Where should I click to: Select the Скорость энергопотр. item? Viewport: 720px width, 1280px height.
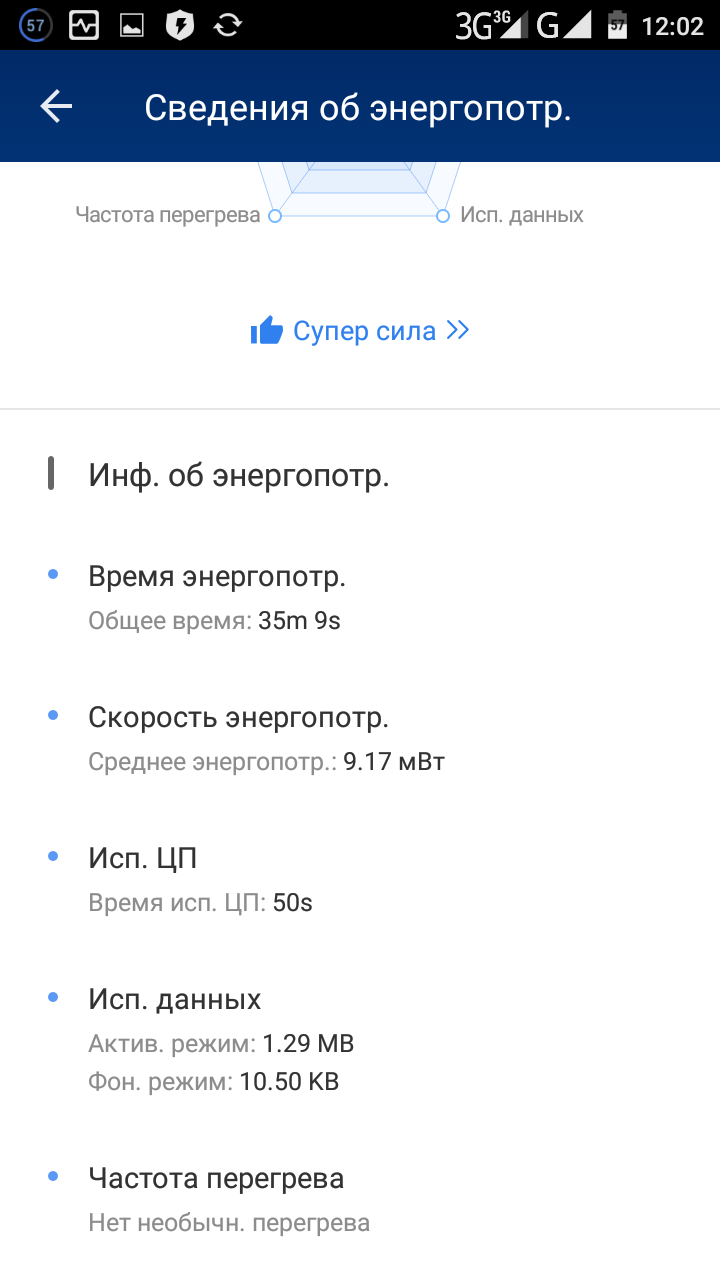(x=238, y=718)
